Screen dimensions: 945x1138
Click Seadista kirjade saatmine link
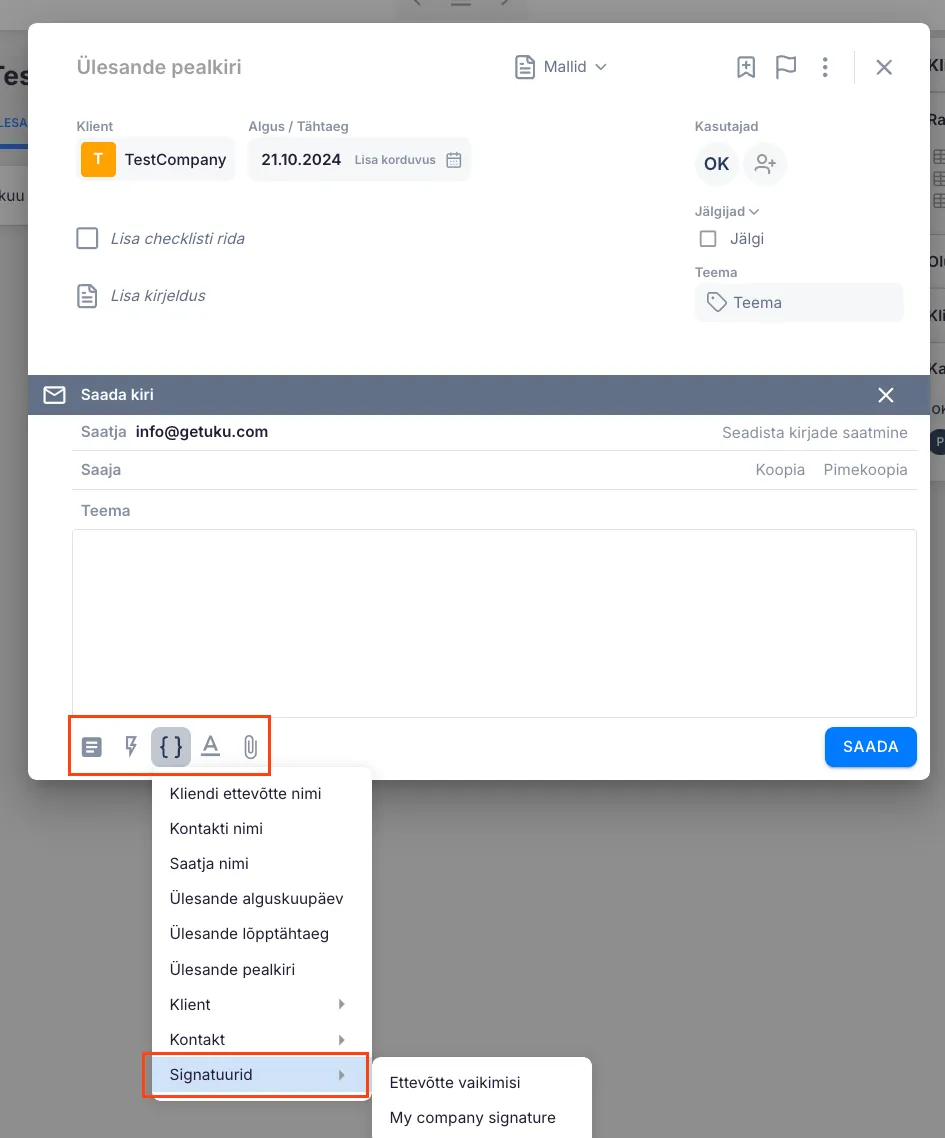tap(814, 433)
